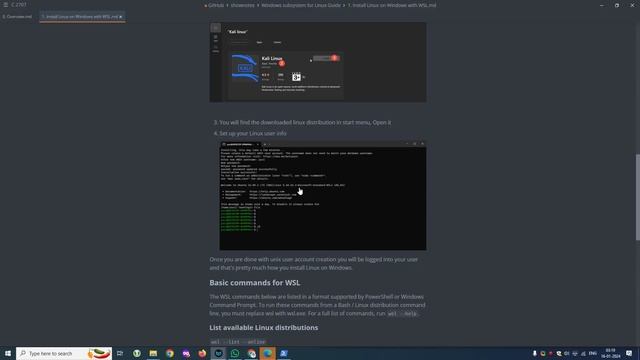Click the 'Install Linux on Windows with WSL.md' breadcrumb
The image size is (640, 360).
(x=392, y=5)
